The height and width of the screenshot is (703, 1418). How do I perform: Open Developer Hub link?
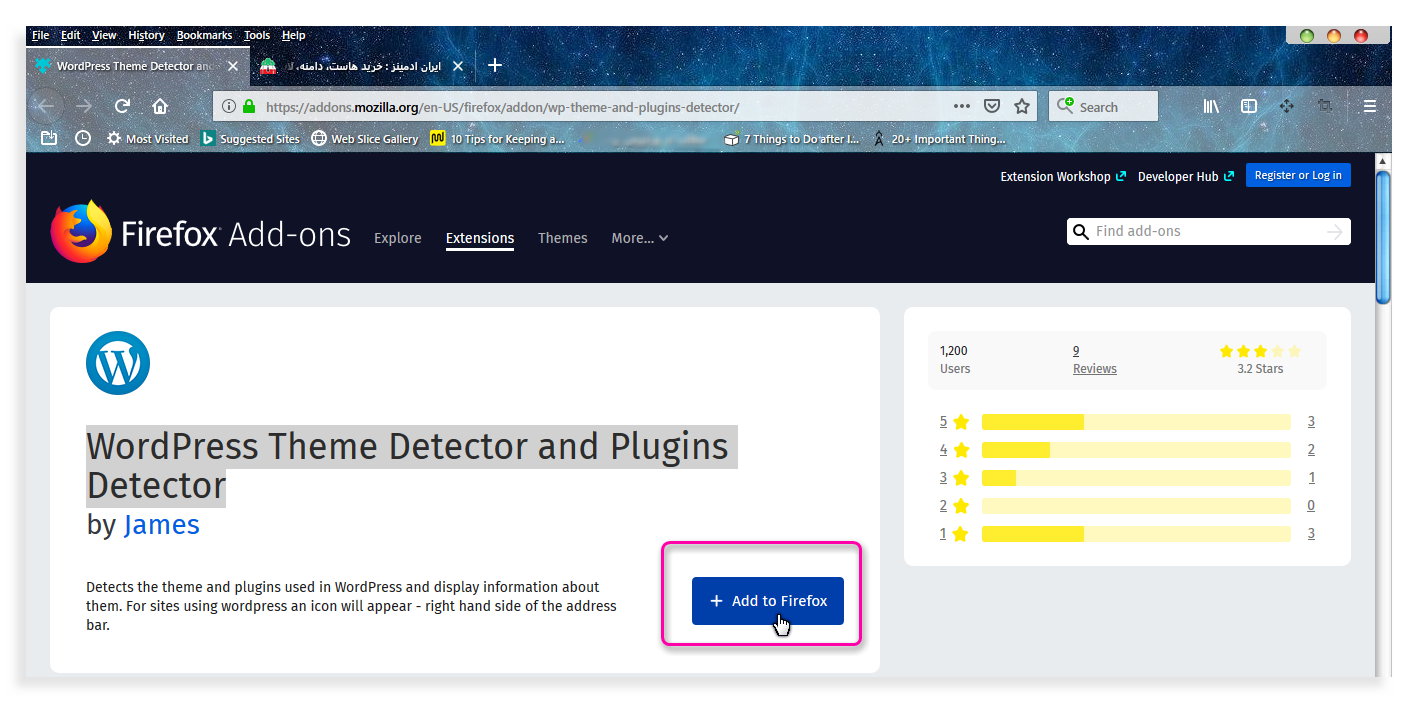[x=1185, y=176]
